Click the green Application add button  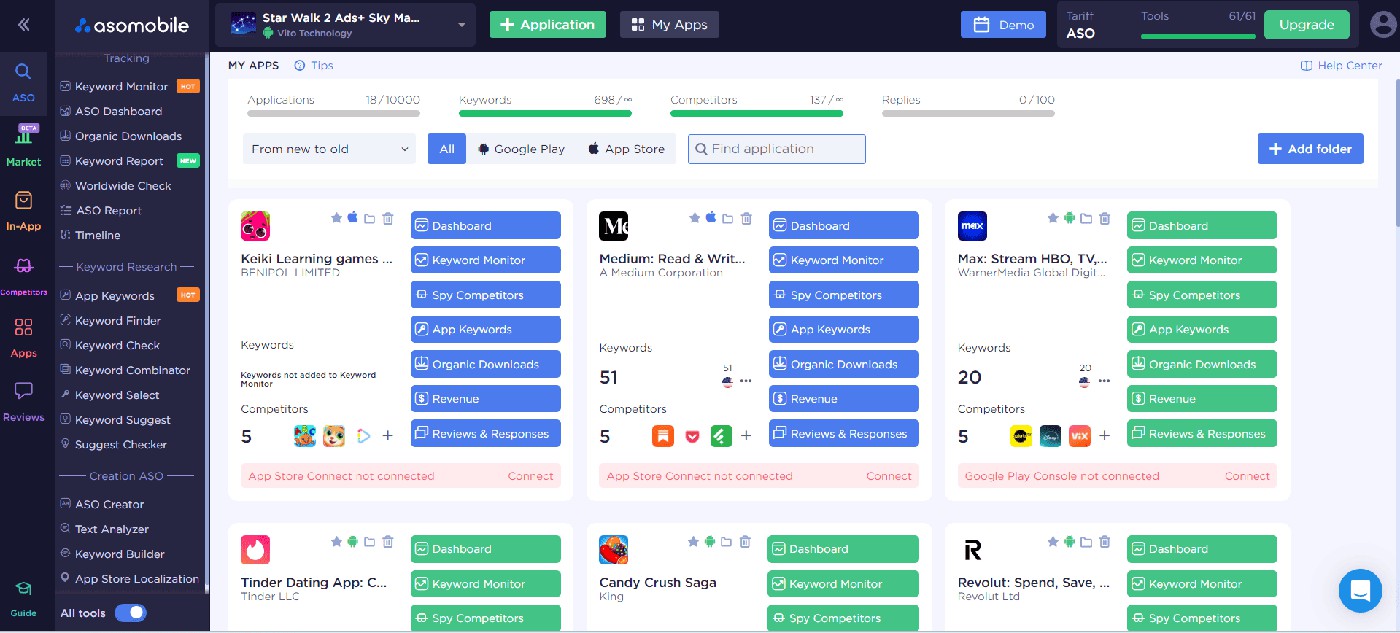click(548, 25)
